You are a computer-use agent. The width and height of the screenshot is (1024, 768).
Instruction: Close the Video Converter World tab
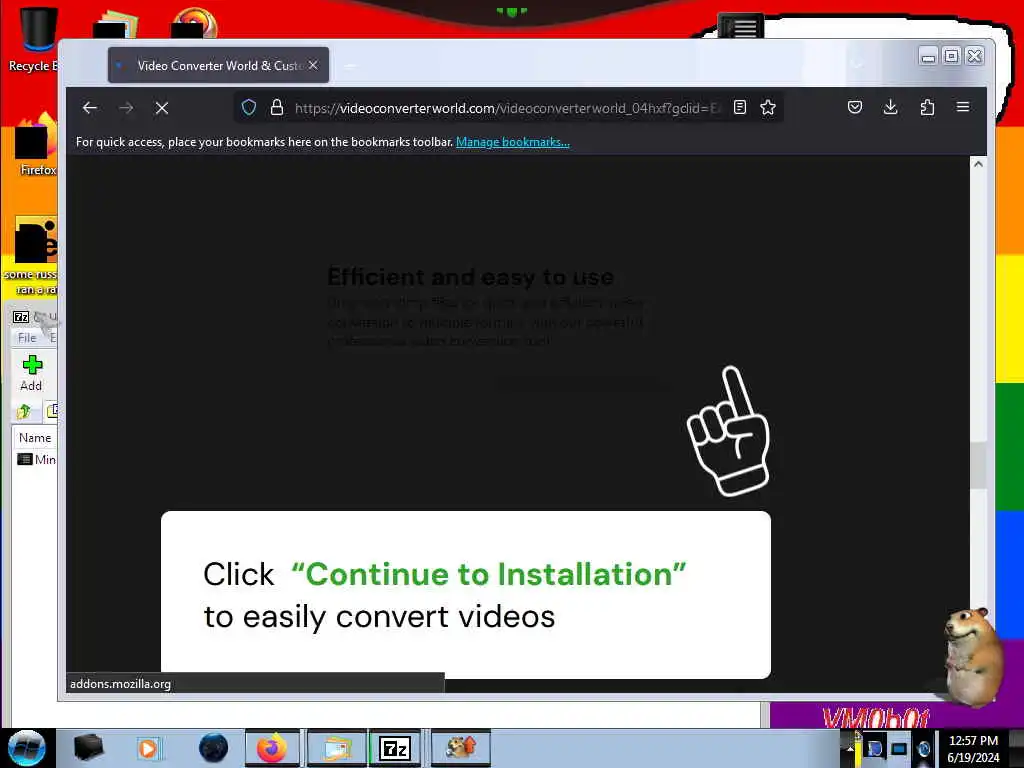313,65
